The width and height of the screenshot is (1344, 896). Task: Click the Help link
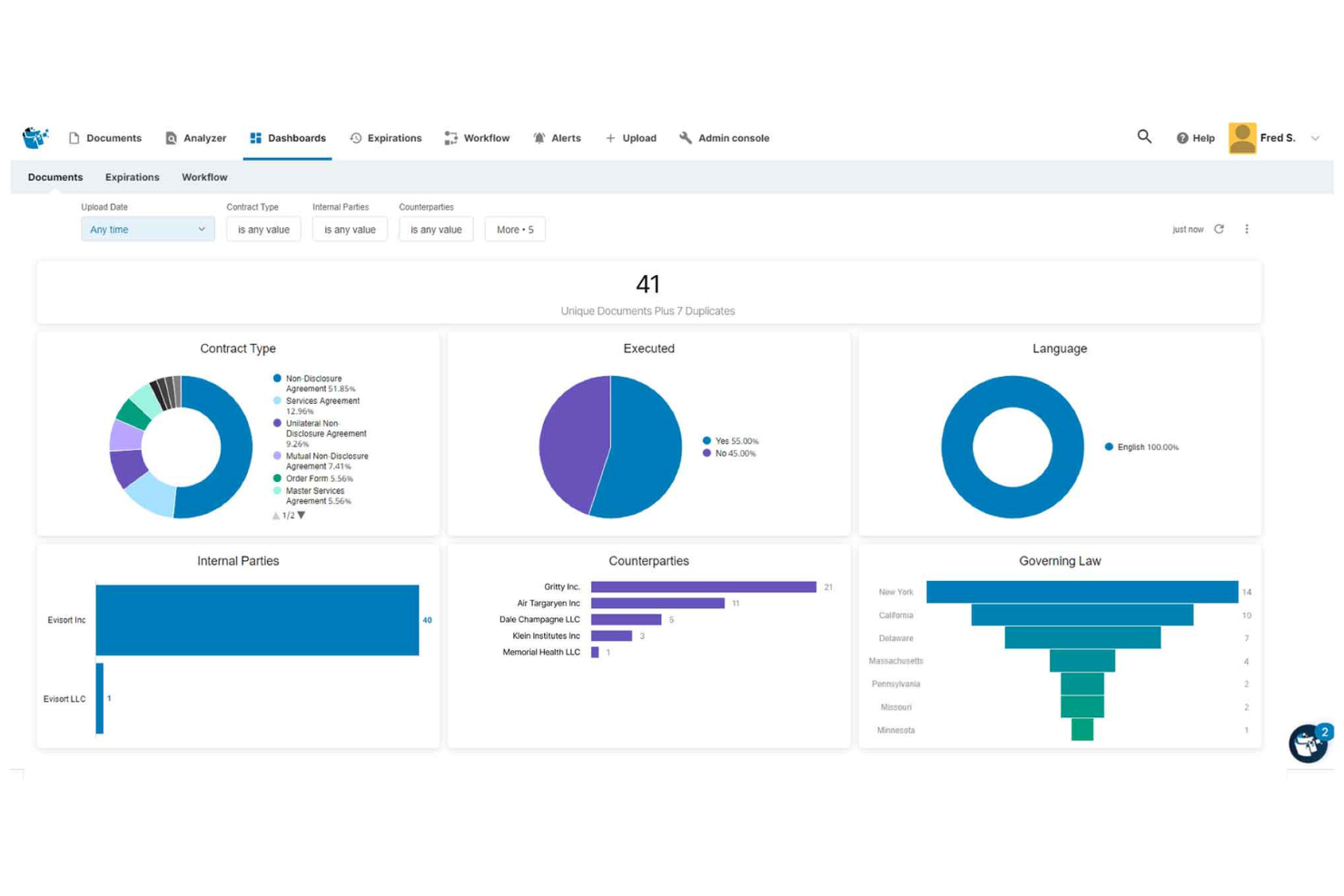click(1197, 137)
